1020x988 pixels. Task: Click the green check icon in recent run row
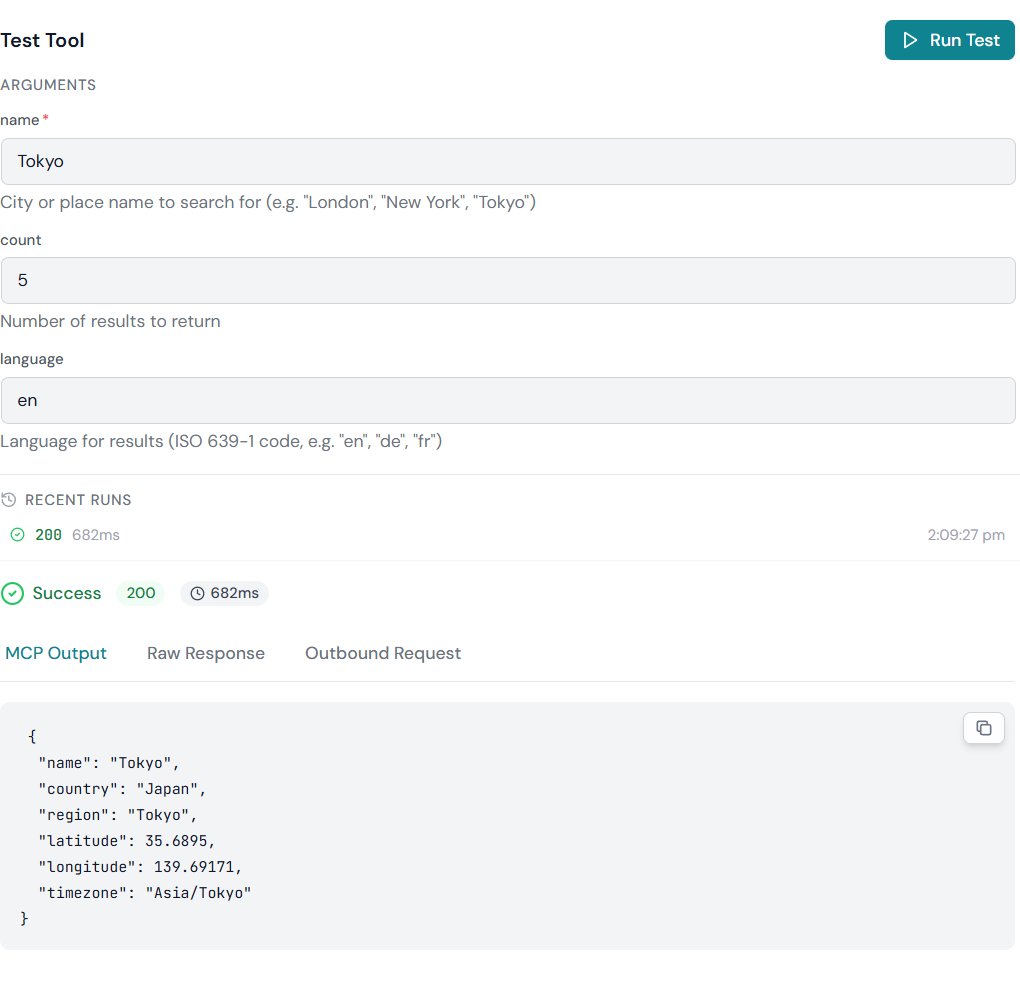[x=18, y=535]
